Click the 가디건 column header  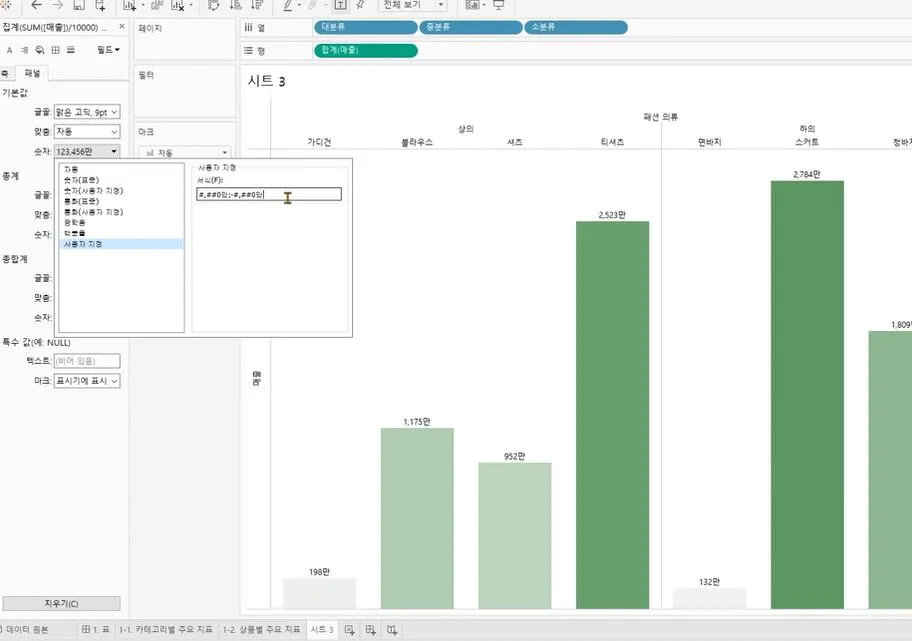click(319, 142)
